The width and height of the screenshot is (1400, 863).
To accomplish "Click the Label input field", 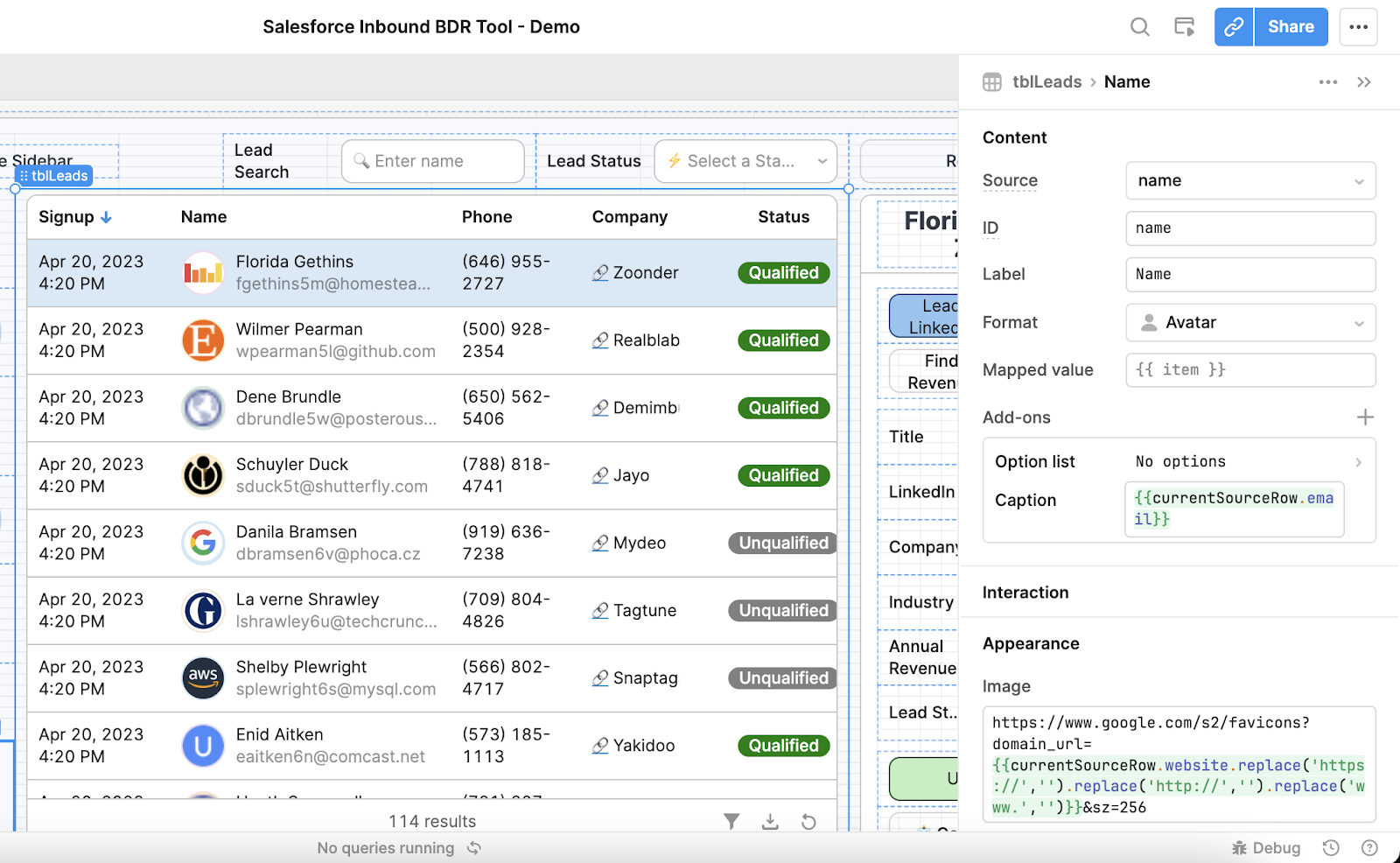I will click(1250, 275).
